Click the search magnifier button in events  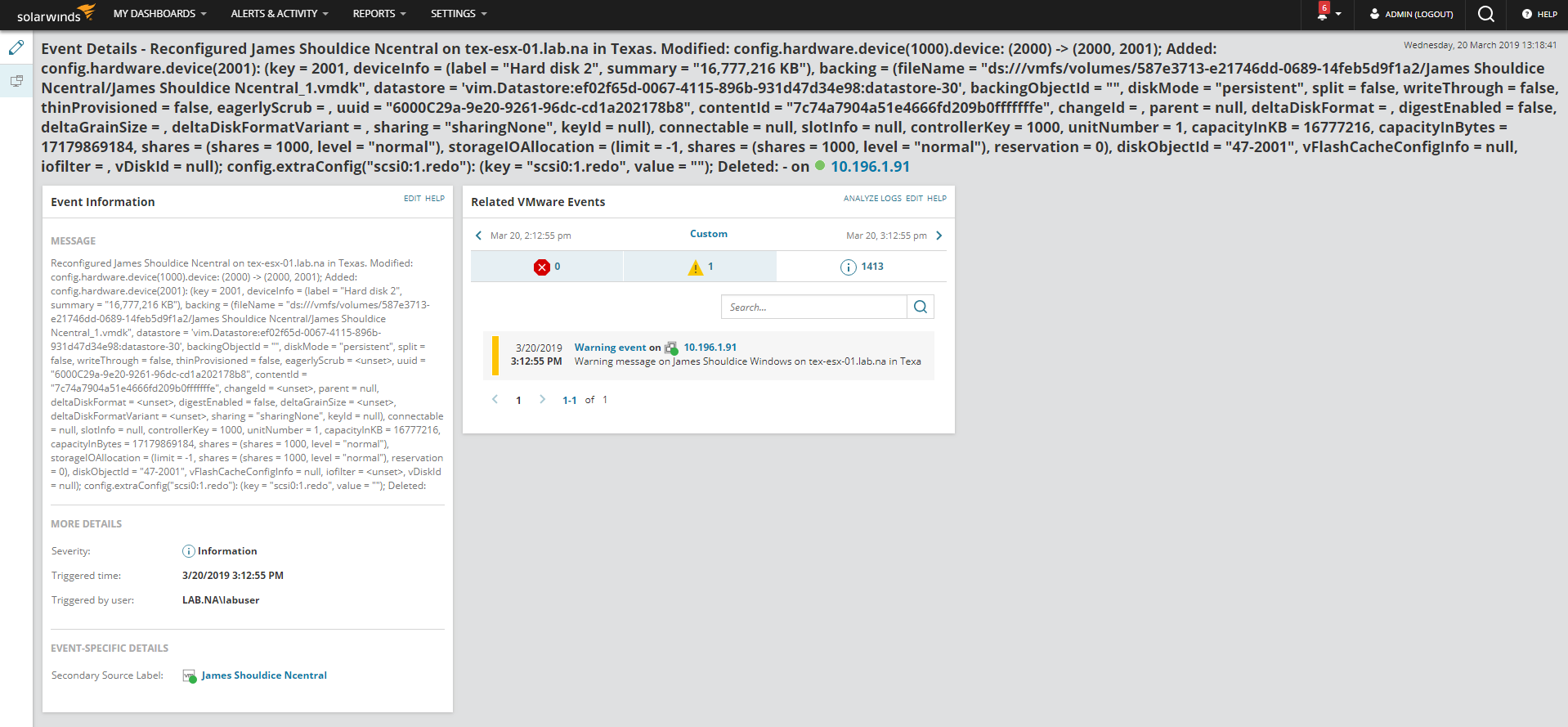[921, 307]
